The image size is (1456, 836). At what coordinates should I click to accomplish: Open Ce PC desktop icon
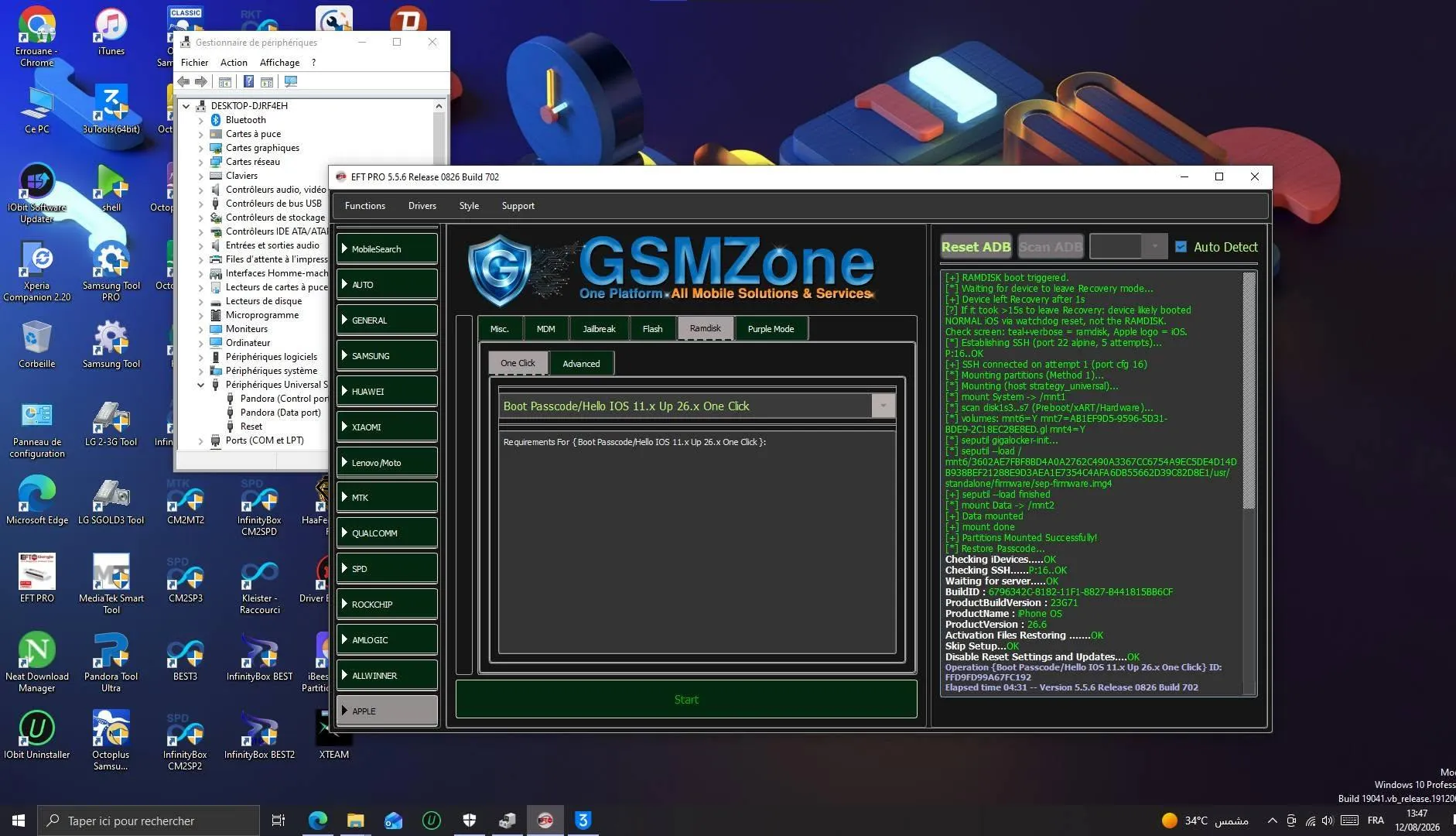point(36,110)
